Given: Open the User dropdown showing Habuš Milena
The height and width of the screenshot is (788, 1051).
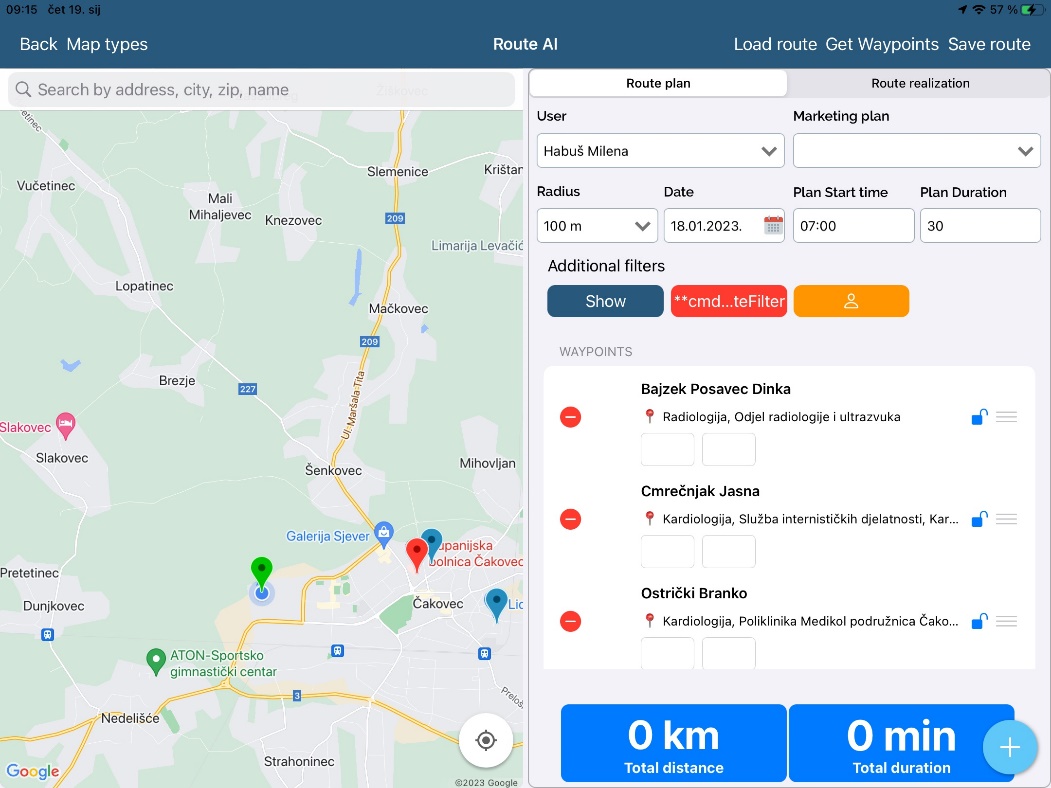Looking at the screenshot, I should coord(660,151).
